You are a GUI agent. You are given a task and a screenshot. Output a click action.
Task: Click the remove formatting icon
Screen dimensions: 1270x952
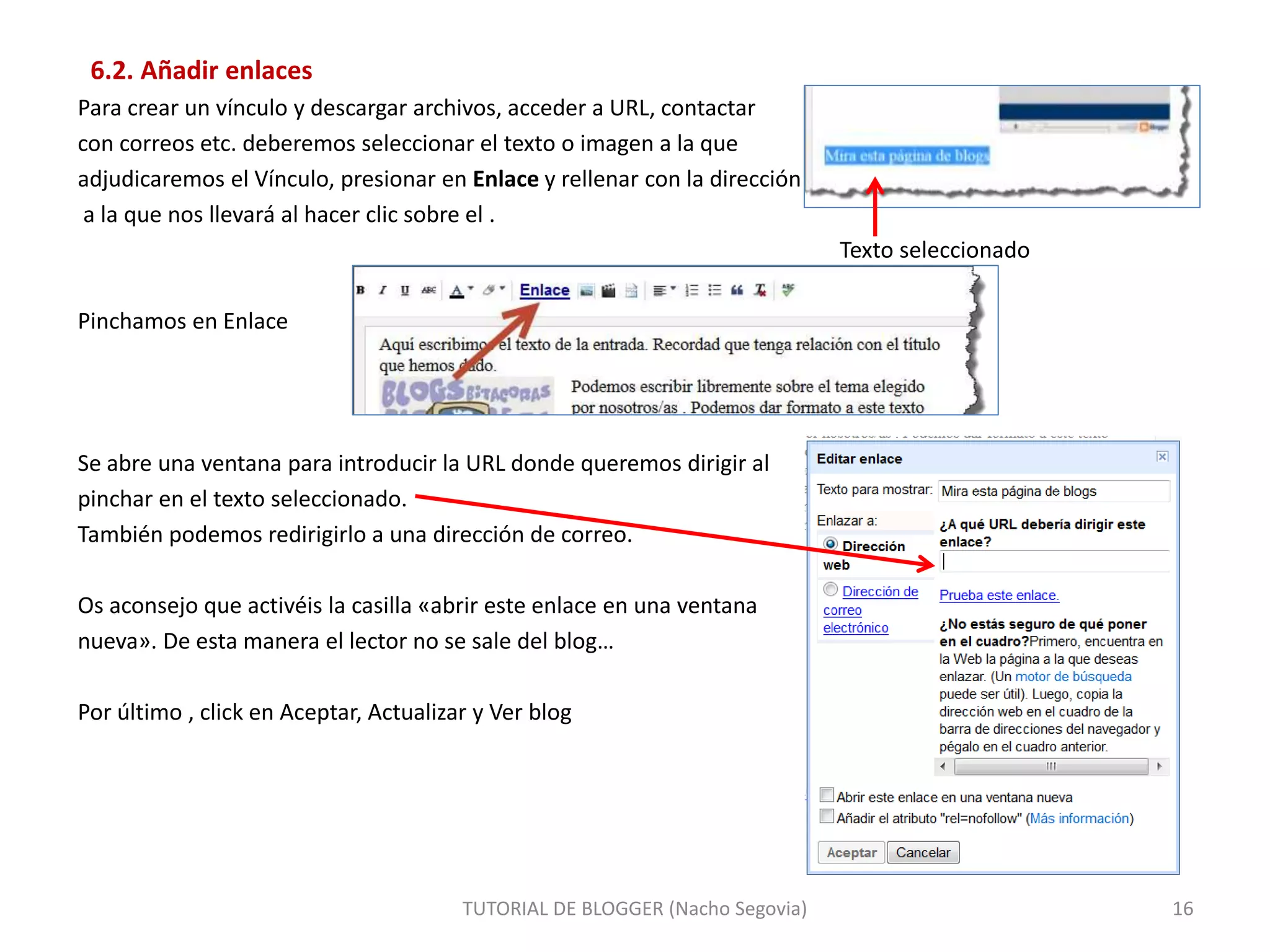(x=760, y=290)
